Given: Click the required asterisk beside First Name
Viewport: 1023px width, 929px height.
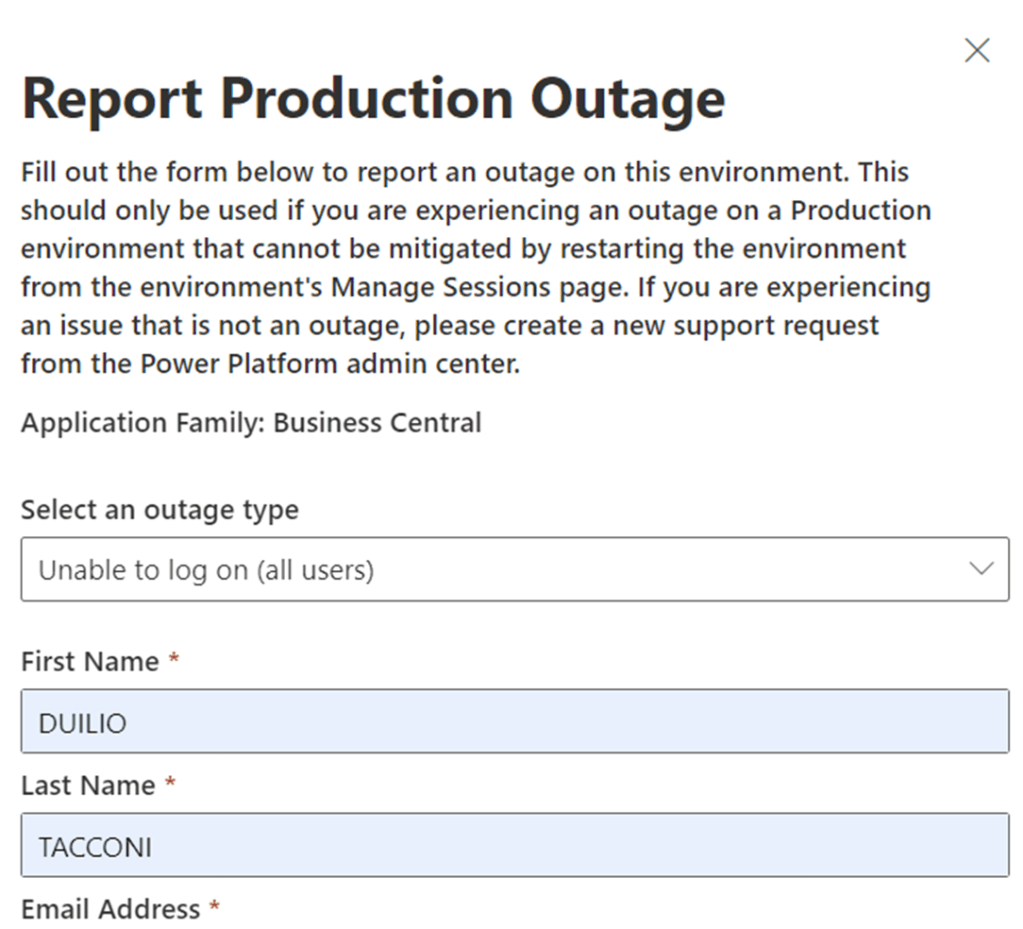Looking at the screenshot, I should pyautogui.click(x=174, y=662).
